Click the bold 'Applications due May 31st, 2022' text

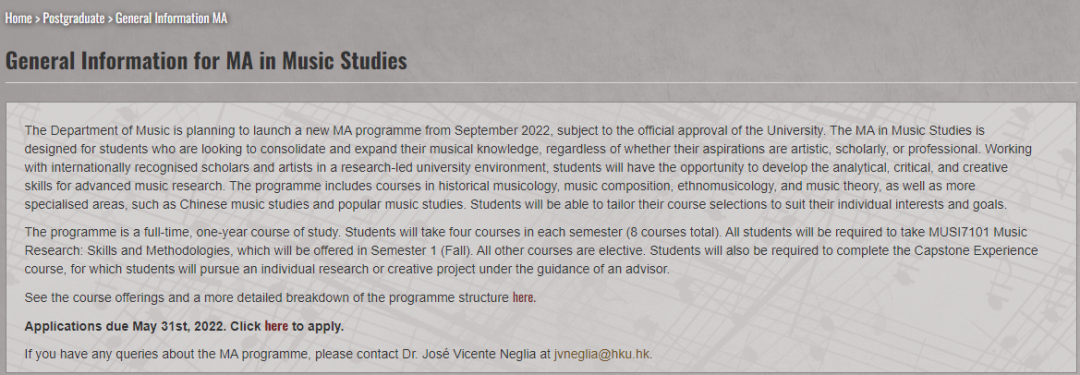pos(125,326)
